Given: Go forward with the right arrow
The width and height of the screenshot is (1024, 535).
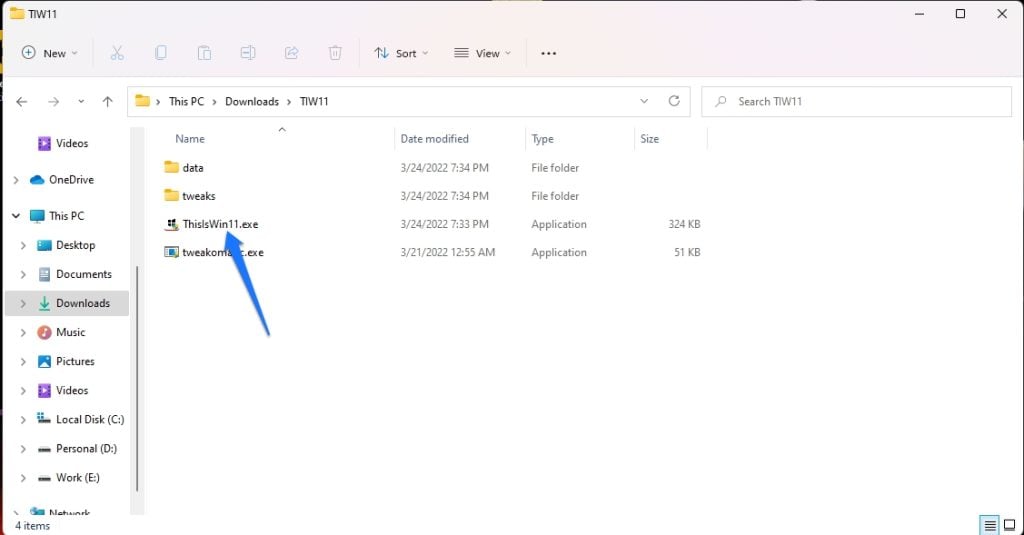Looking at the screenshot, I should coord(54,101).
